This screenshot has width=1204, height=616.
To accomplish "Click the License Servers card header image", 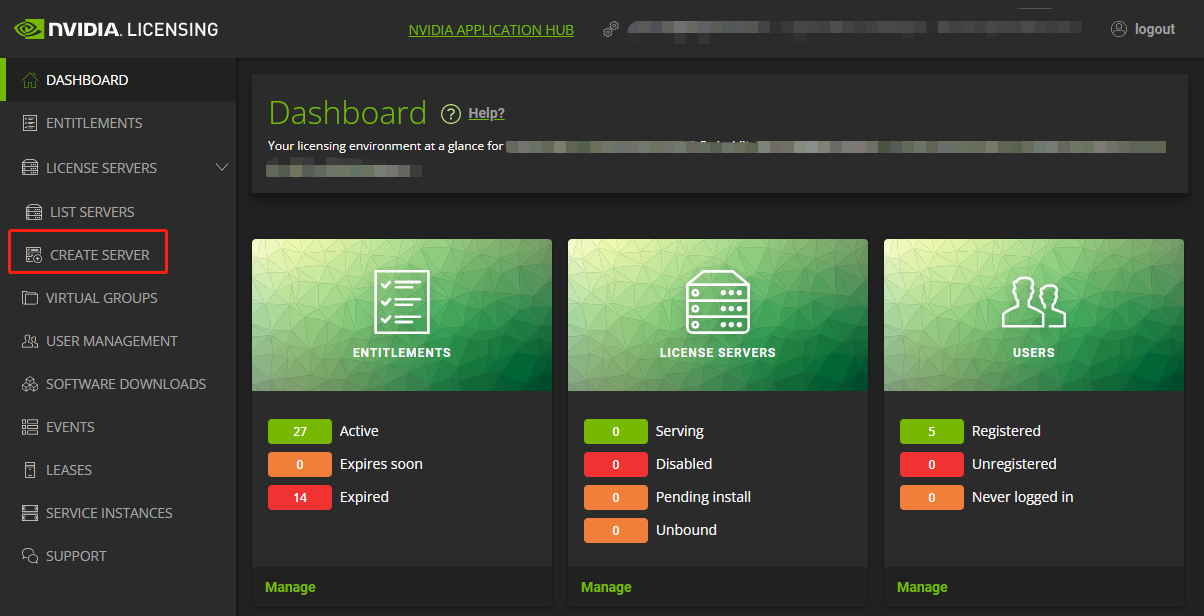I will [x=718, y=315].
